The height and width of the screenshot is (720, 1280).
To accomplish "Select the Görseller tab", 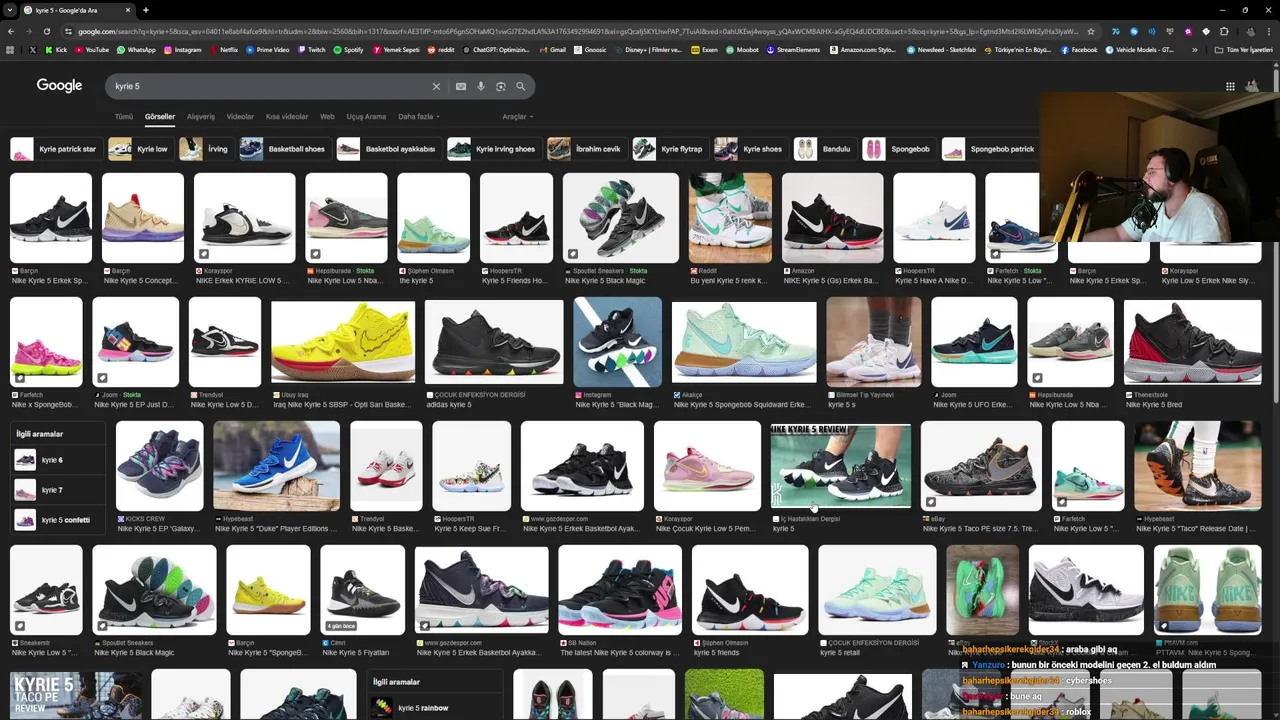I will [x=160, y=117].
